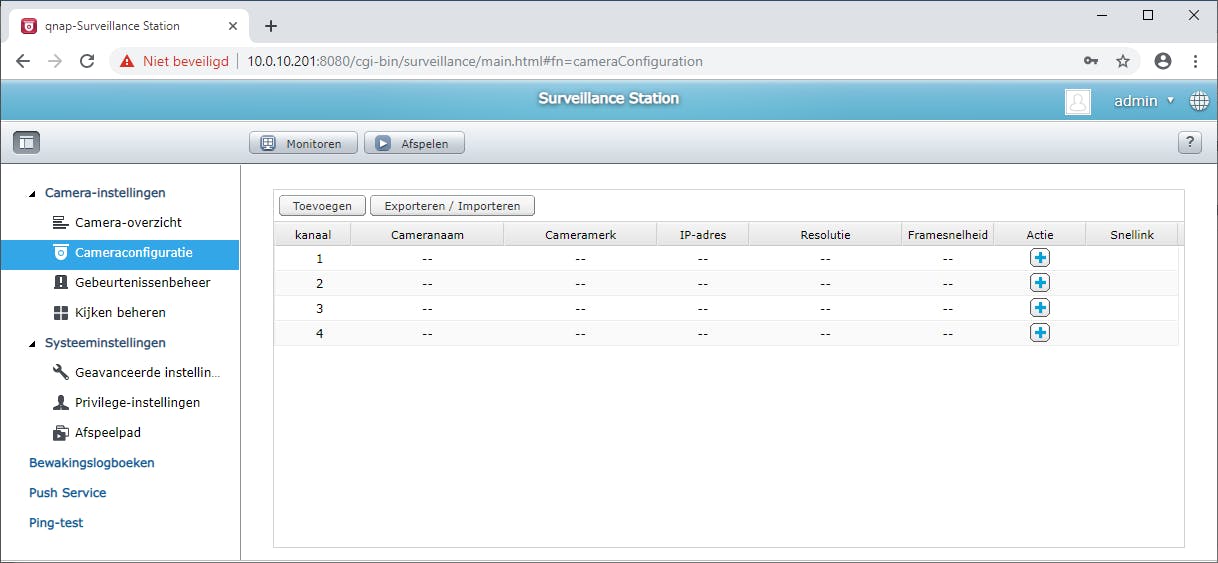Click the Kijken beheren grid icon

[59, 313]
